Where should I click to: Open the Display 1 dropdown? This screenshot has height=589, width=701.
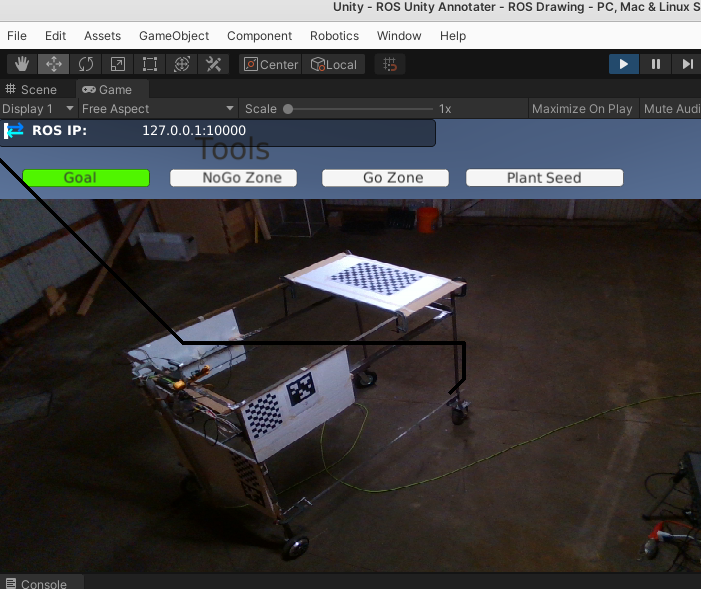coord(38,109)
